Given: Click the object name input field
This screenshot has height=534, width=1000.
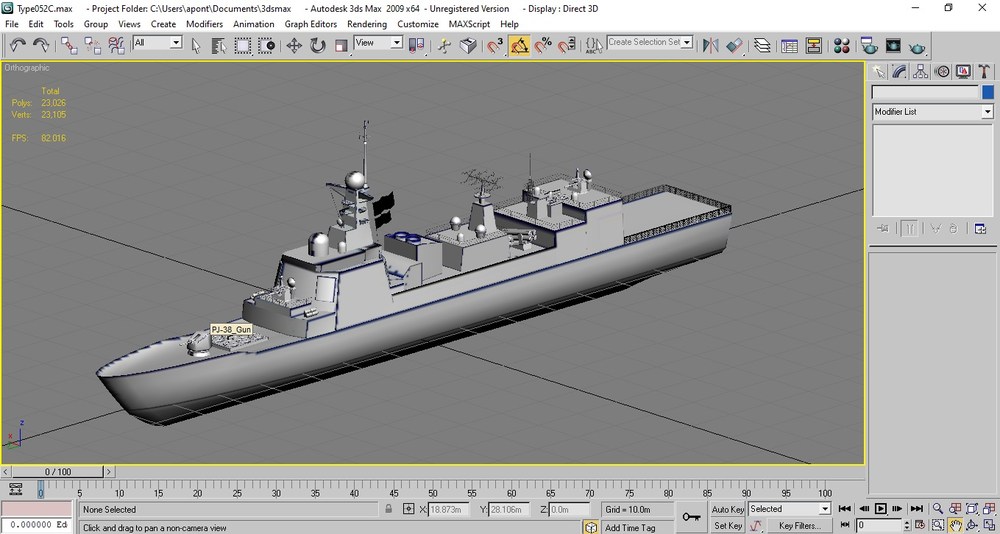Looking at the screenshot, I should click(x=925, y=93).
